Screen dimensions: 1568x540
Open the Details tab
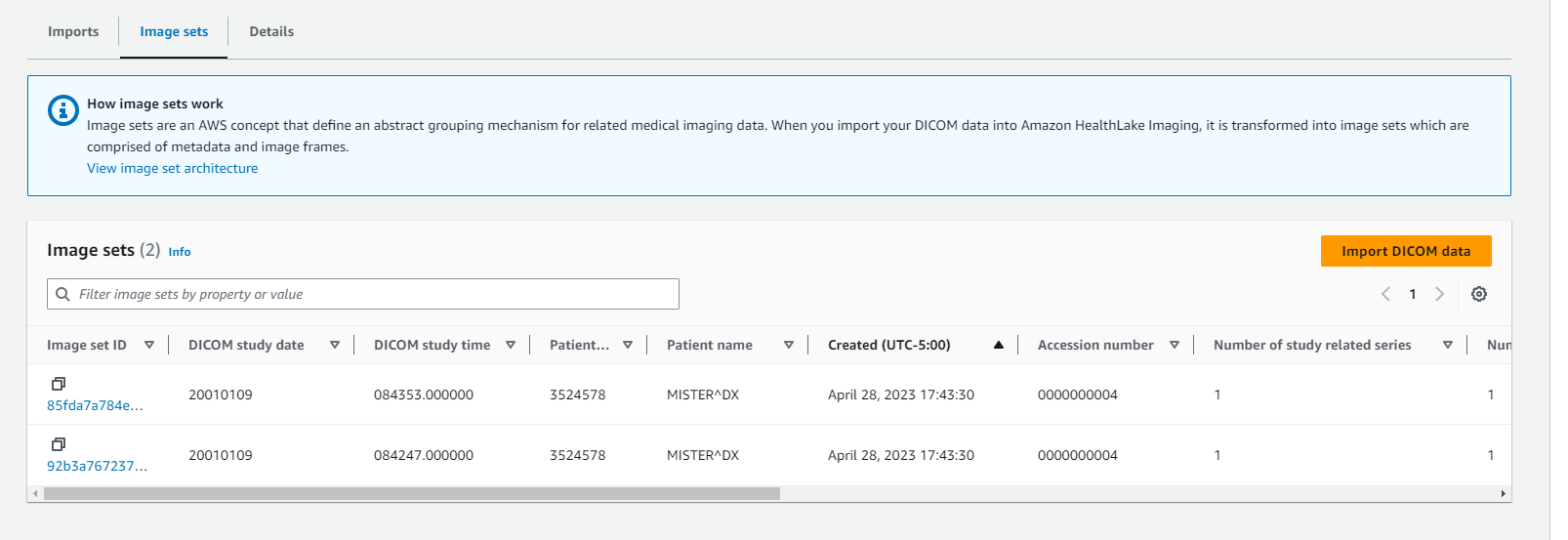tap(271, 31)
